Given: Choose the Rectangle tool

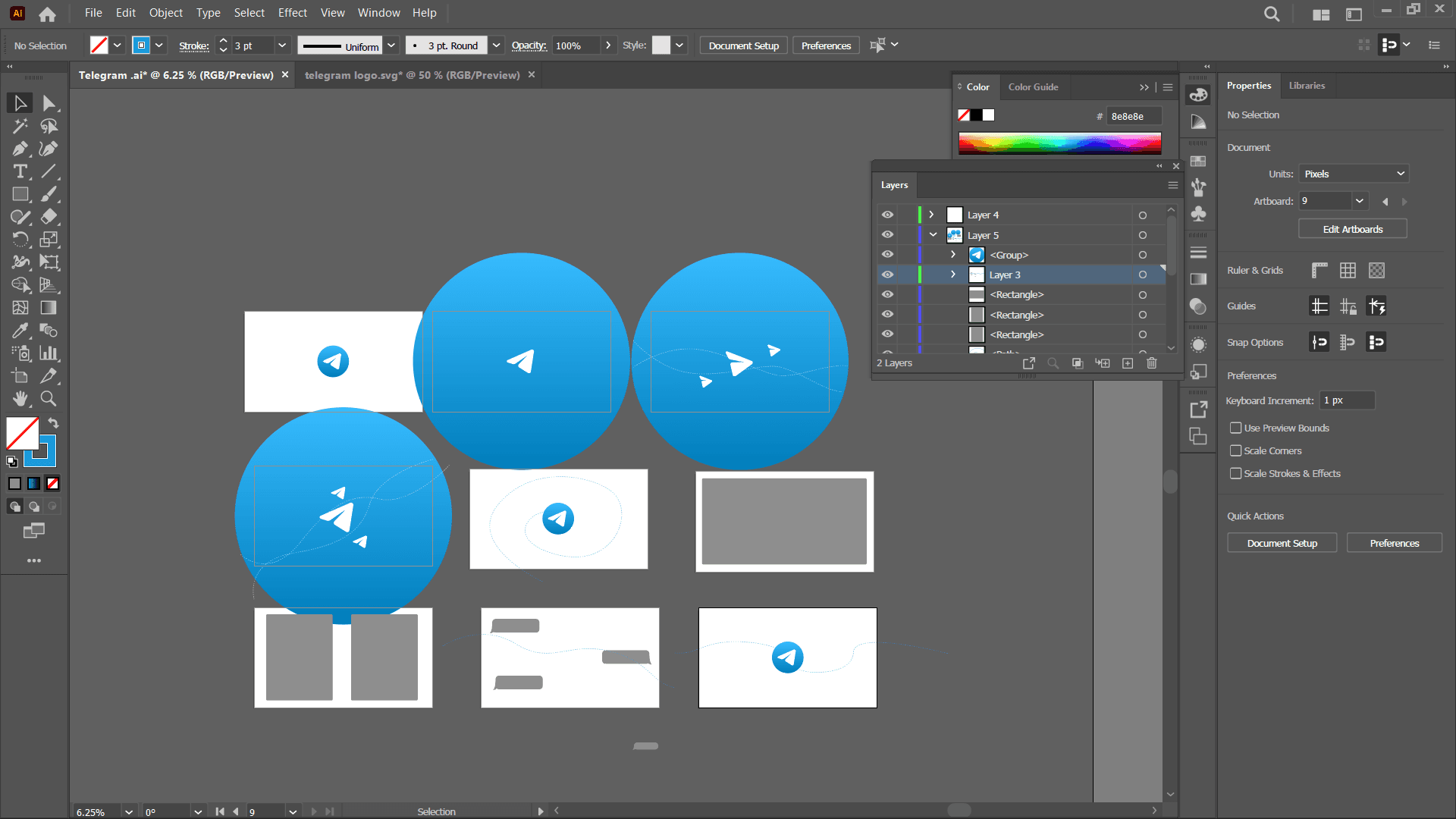Looking at the screenshot, I should [20, 194].
